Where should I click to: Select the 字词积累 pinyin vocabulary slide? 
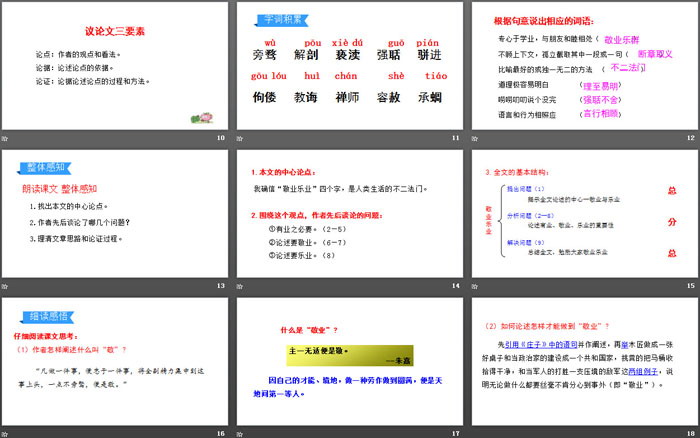[x=349, y=65]
